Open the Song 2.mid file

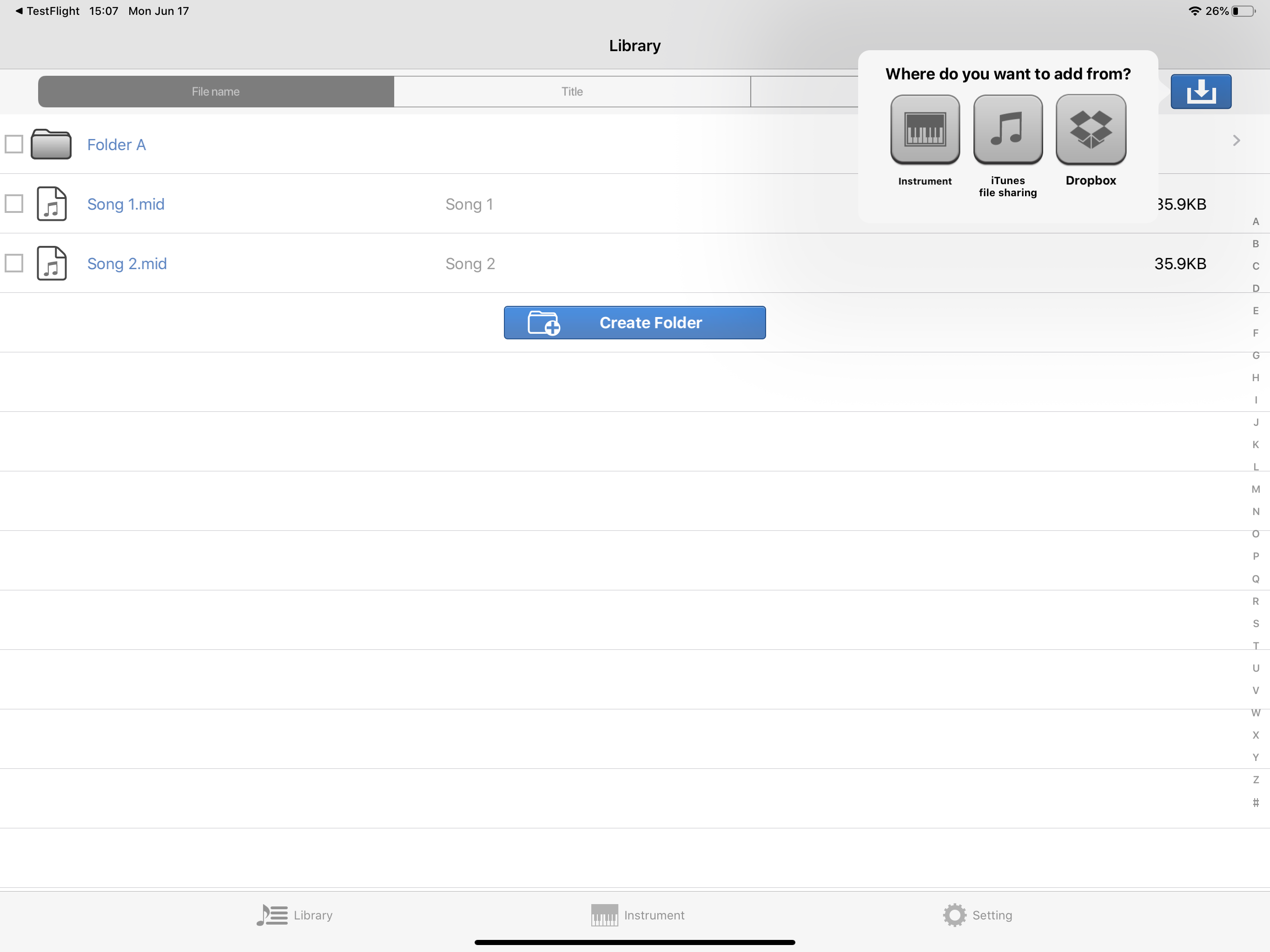click(x=127, y=264)
